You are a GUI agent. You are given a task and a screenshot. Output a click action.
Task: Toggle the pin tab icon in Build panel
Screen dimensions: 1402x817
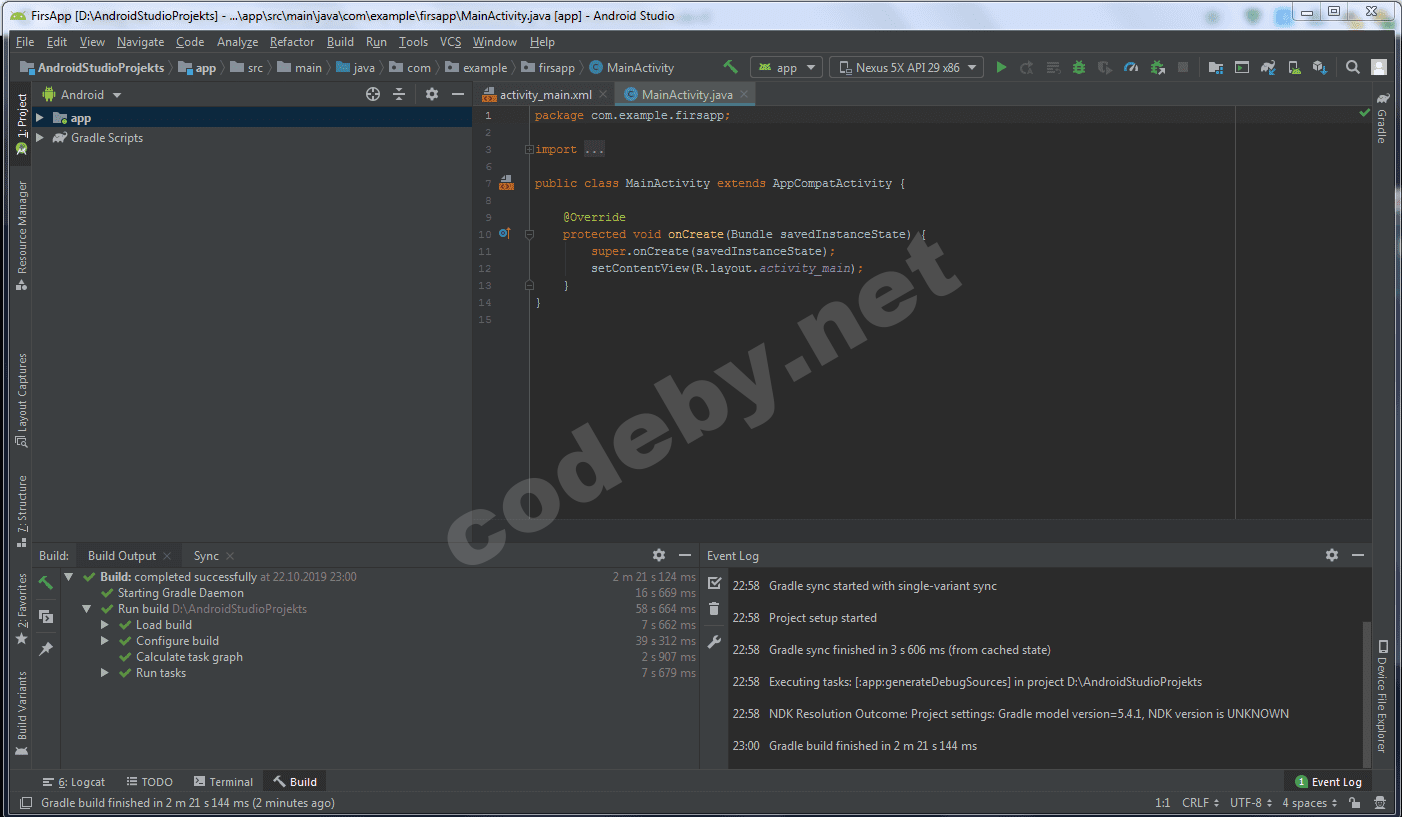[x=46, y=649]
